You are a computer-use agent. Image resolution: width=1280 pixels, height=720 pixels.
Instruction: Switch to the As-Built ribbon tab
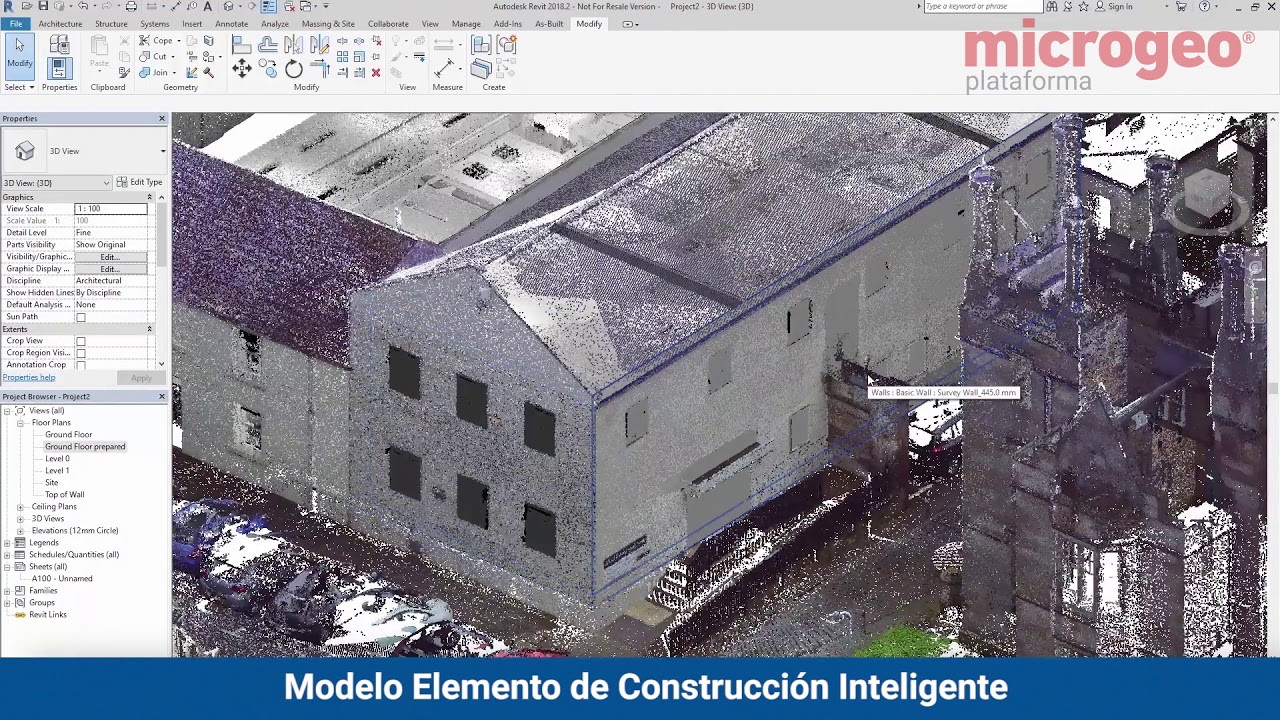(x=549, y=24)
